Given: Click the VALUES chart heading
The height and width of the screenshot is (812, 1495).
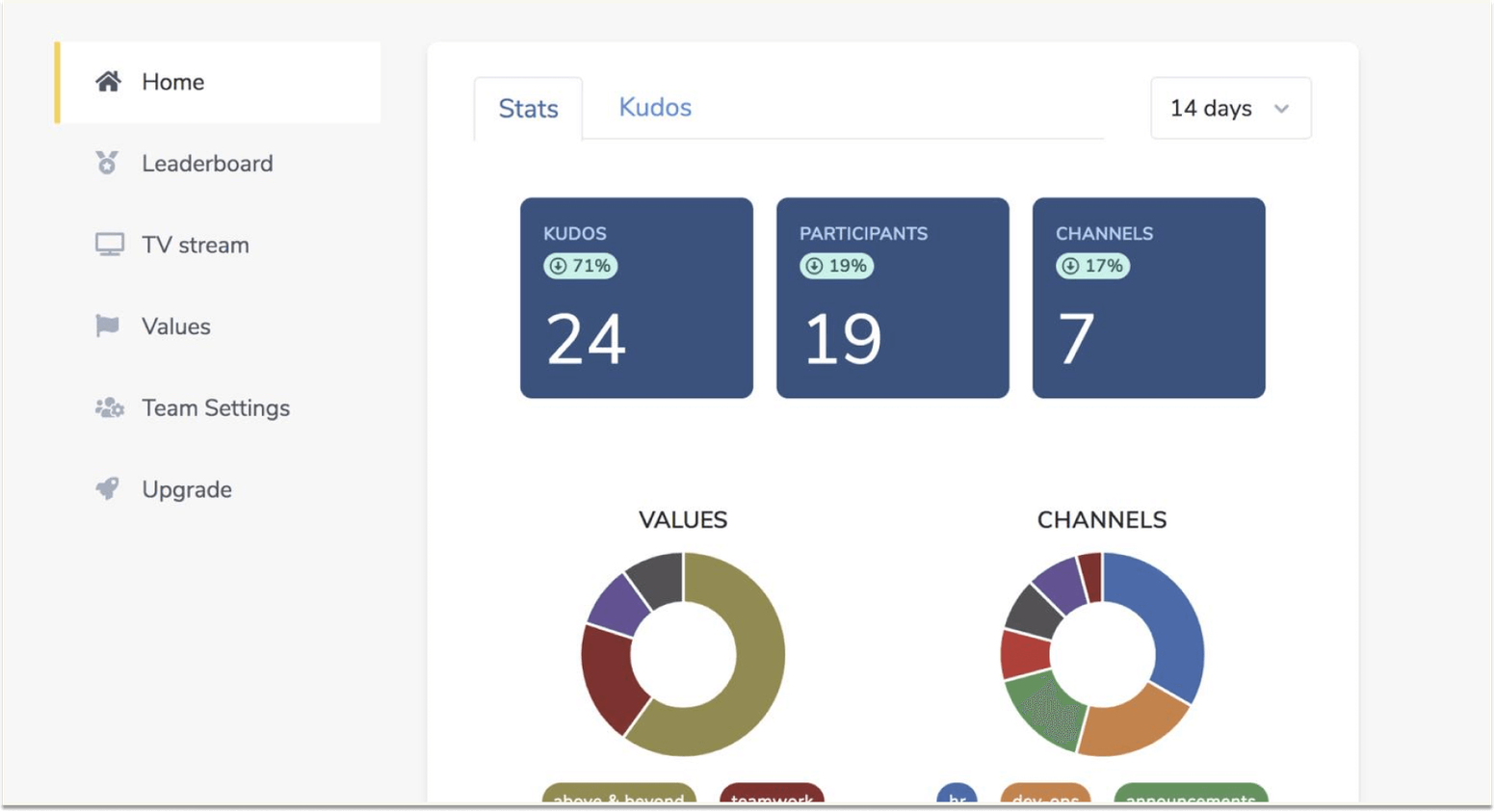Looking at the screenshot, I should (x=683, y=520).
